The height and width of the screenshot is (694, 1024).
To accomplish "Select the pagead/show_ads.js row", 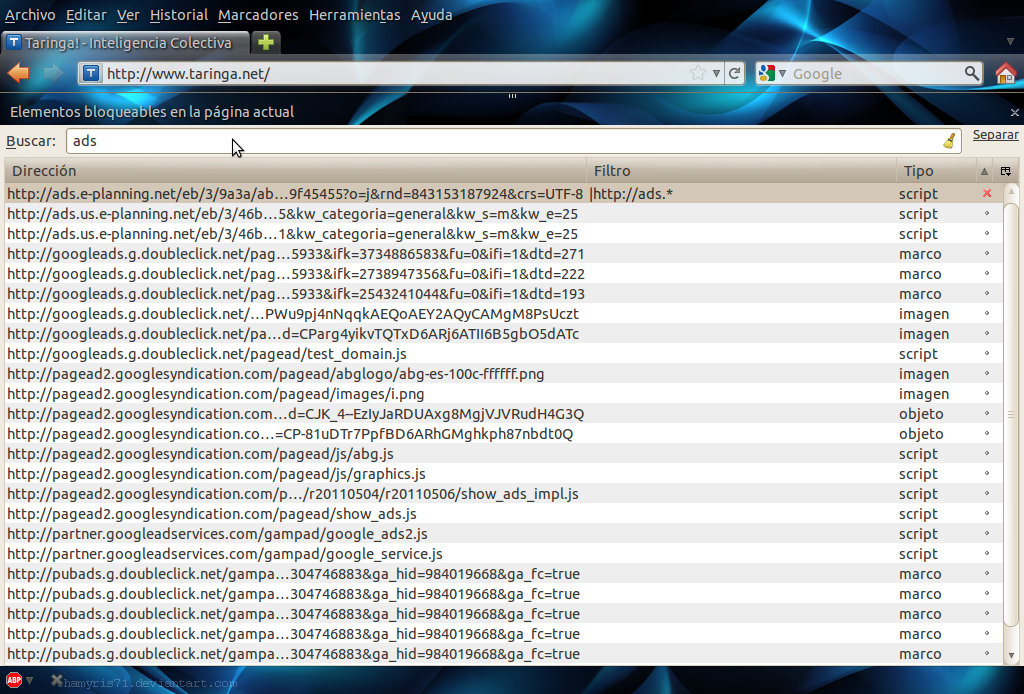I will [x=504, y=514].
